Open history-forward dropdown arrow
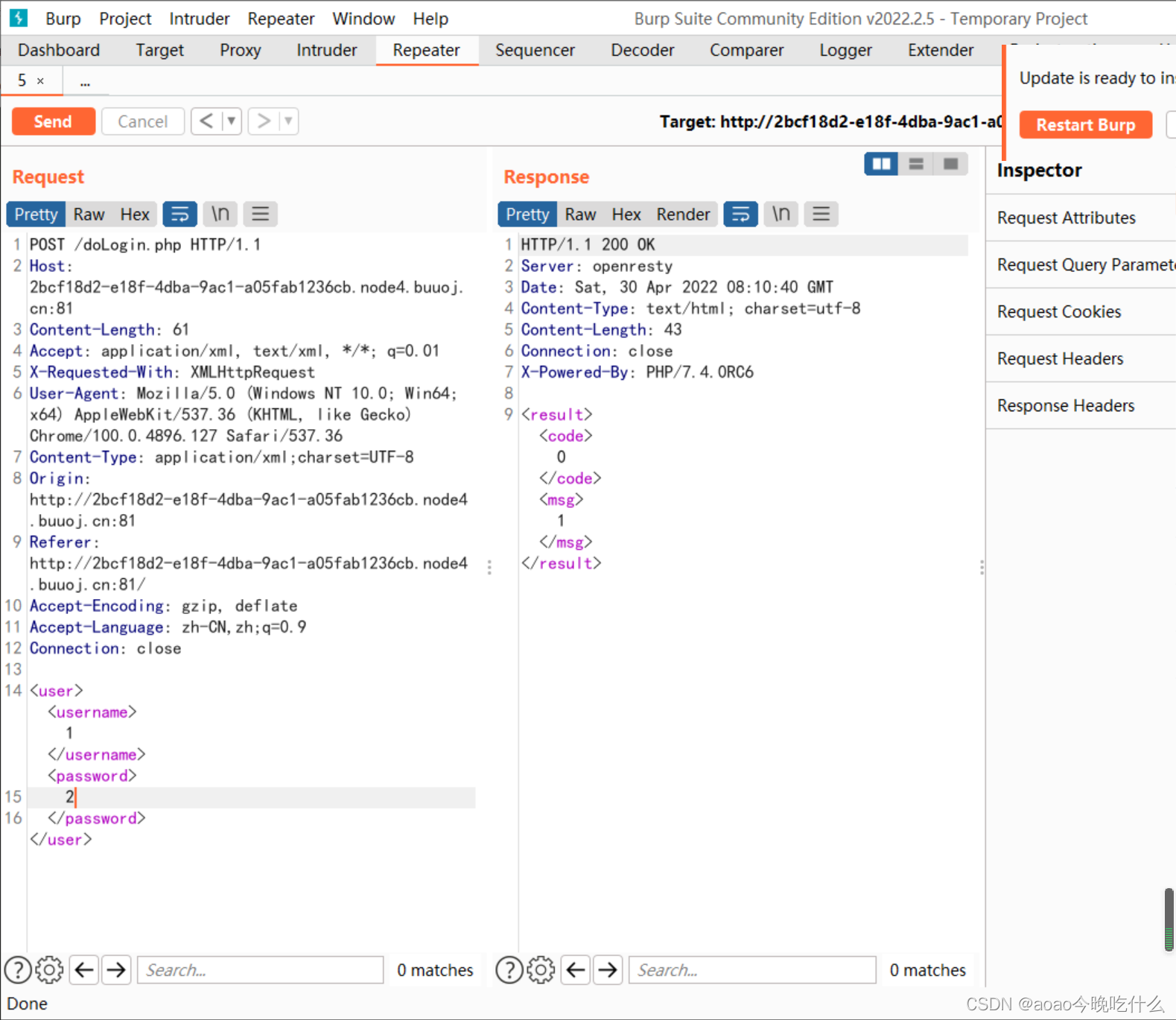 [x=288, y=121]
